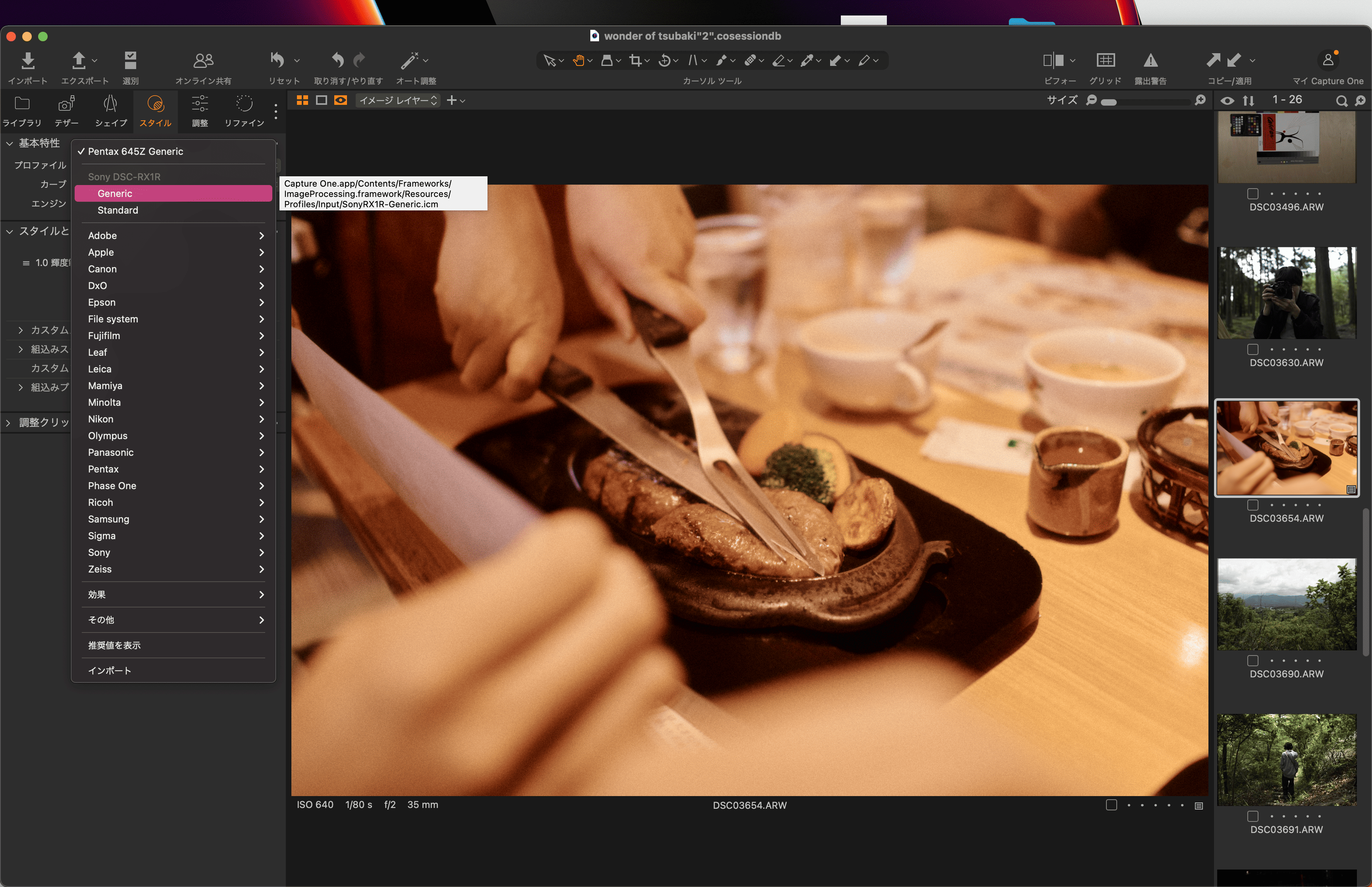Screen dimensions: 1372x887
Task: Open Online Share (オンライン共有)
Action: tap(203, 60)
